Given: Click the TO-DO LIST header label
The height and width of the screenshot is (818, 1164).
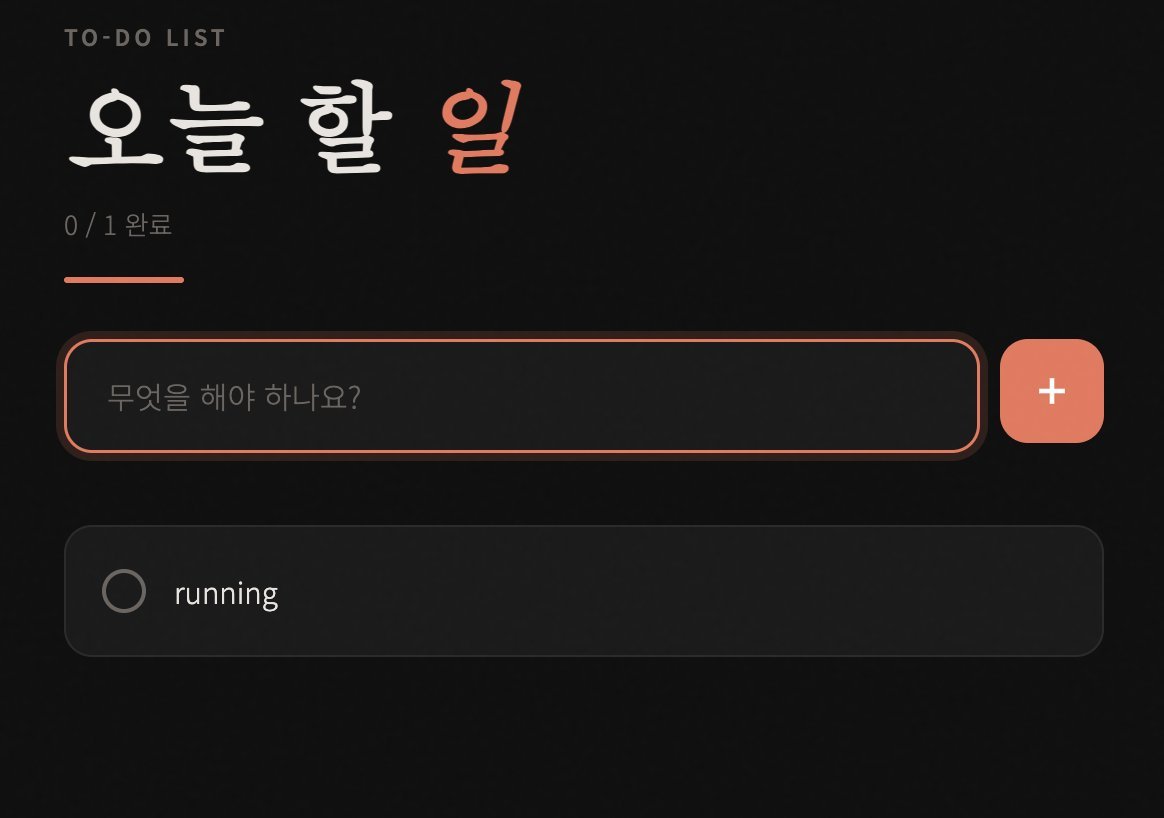Looking at the screenshot, I should (143, 37).
